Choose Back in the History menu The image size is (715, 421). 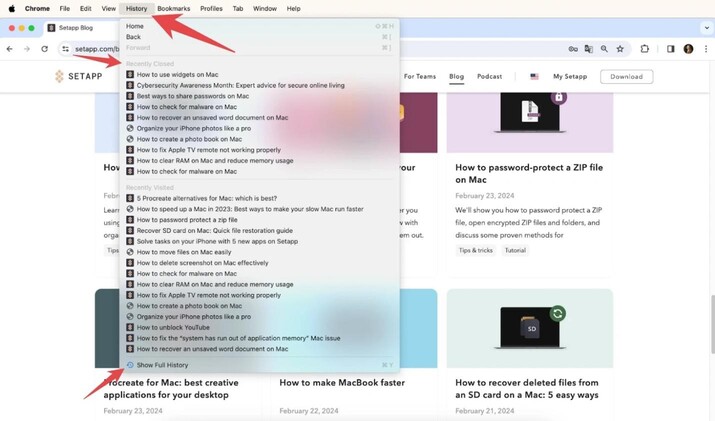pyautogui.click(x=259, y=37)
